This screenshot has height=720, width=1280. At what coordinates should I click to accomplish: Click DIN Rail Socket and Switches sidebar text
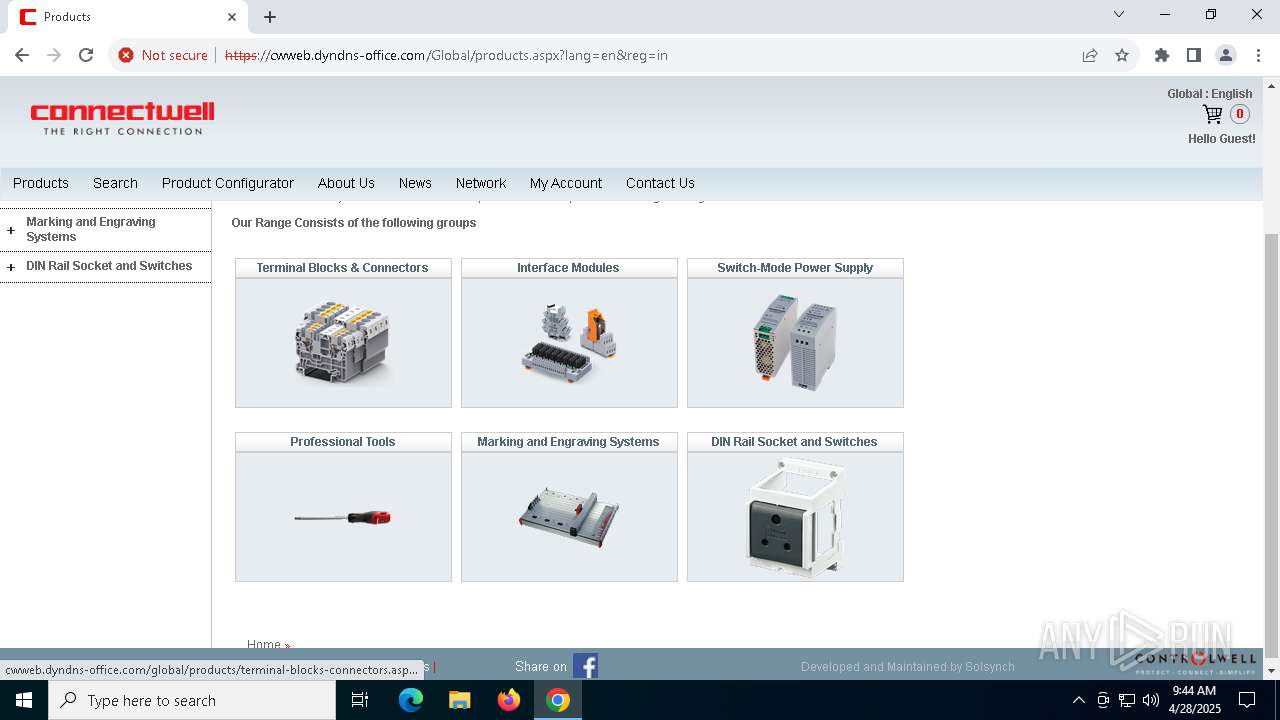[x=109, y=266]
